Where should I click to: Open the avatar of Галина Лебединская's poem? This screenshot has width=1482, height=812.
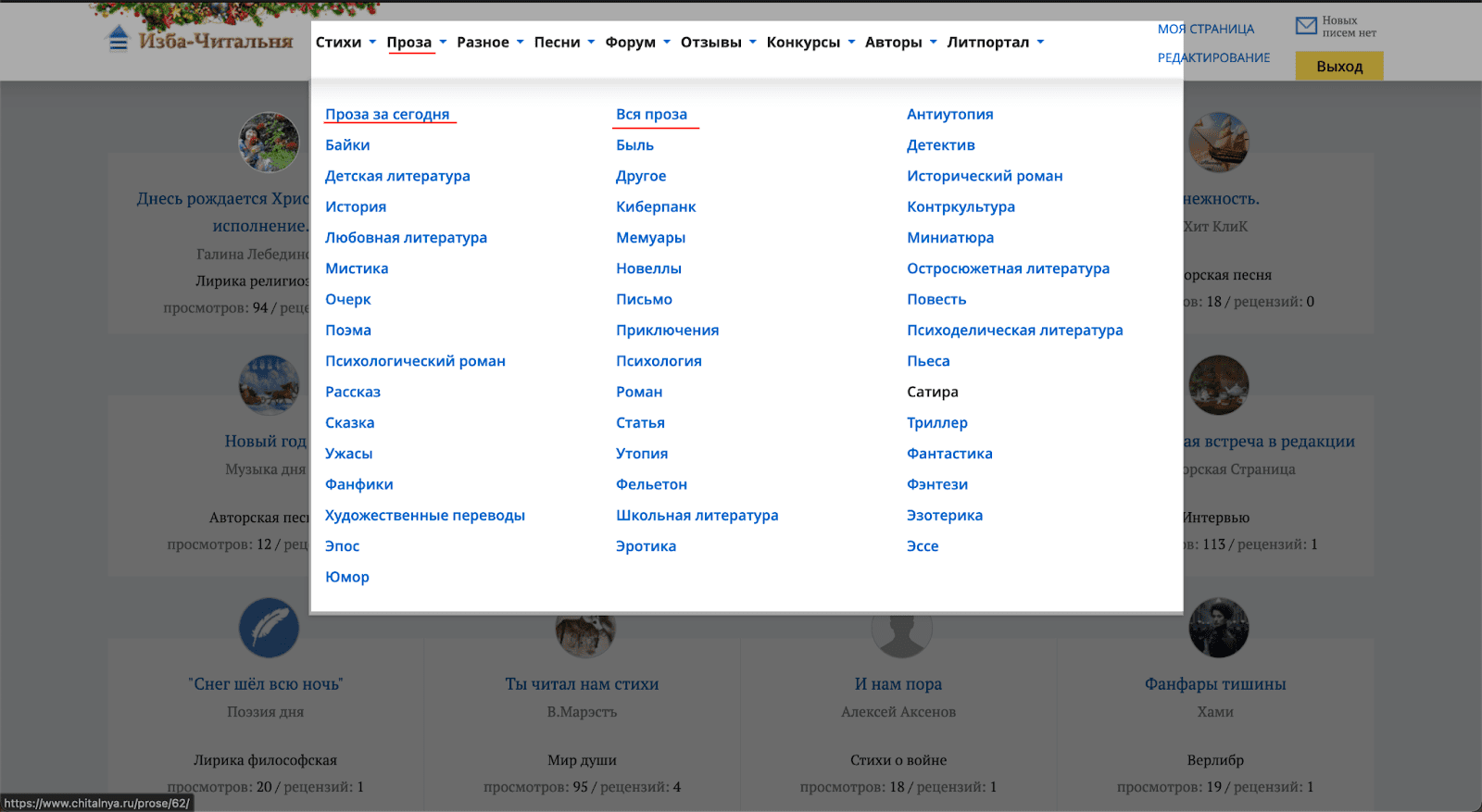269,143
